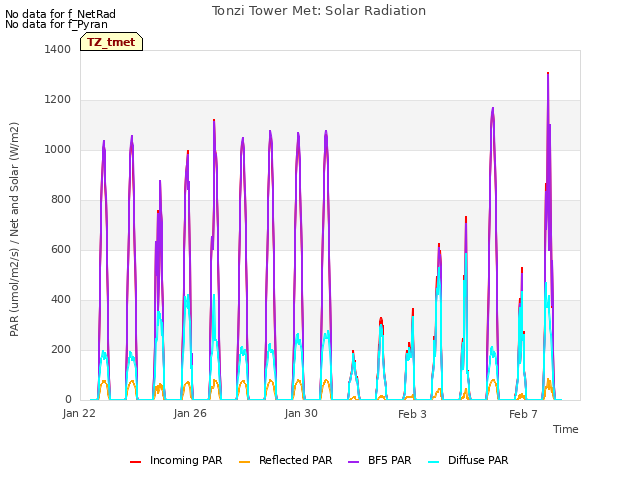This screenshot has height=480, width=640.
Task: Click the orange Reflected PAR legend swatch
Action: (244, 462)
